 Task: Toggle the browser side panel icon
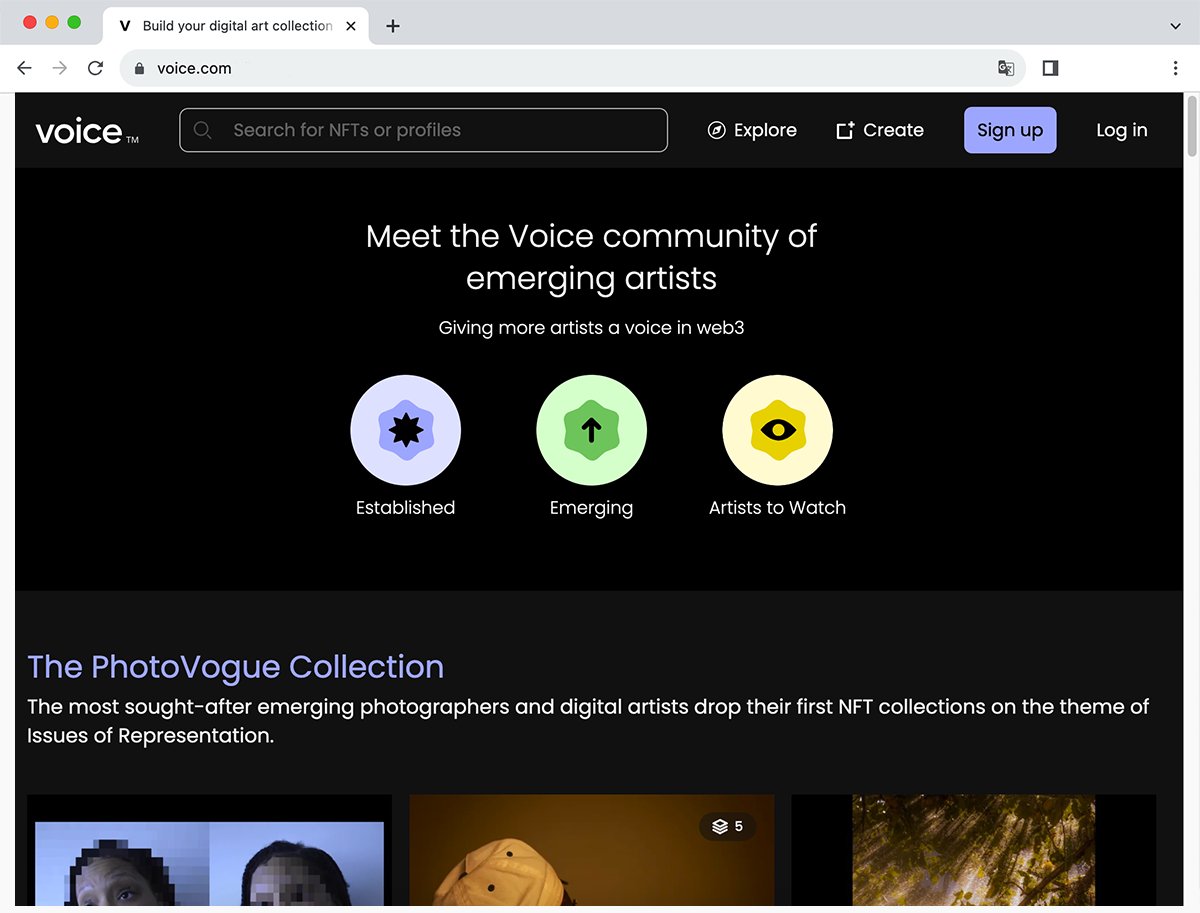1050,68
